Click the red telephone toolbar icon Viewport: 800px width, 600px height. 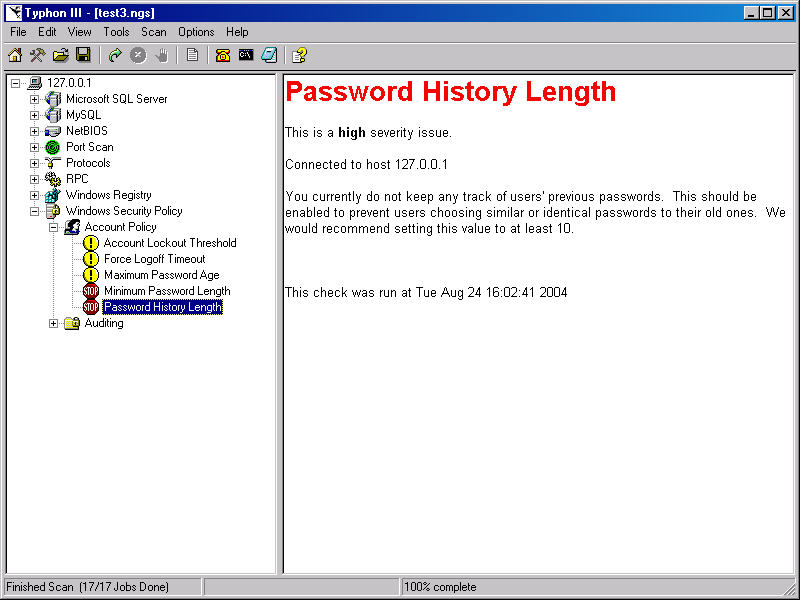click(223, 55)
